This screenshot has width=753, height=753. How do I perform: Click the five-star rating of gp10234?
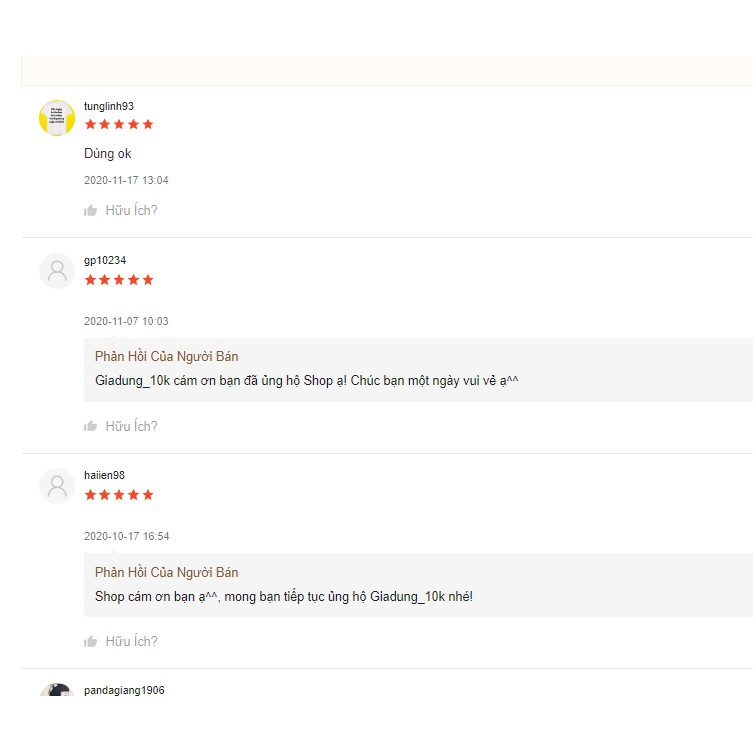119,280
